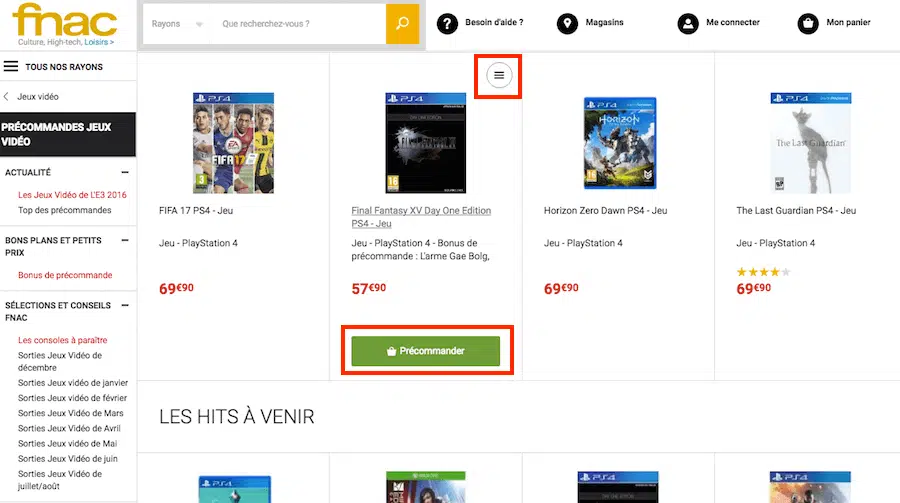Click the green Précommander button
Screen dimensions: 900x503
425,351
